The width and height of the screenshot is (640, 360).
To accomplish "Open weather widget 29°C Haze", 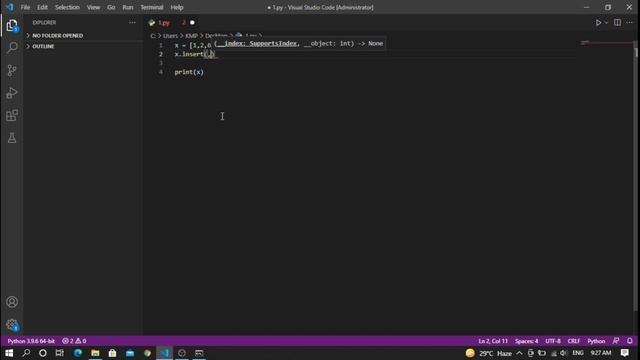I will click(x=489, y=353).
